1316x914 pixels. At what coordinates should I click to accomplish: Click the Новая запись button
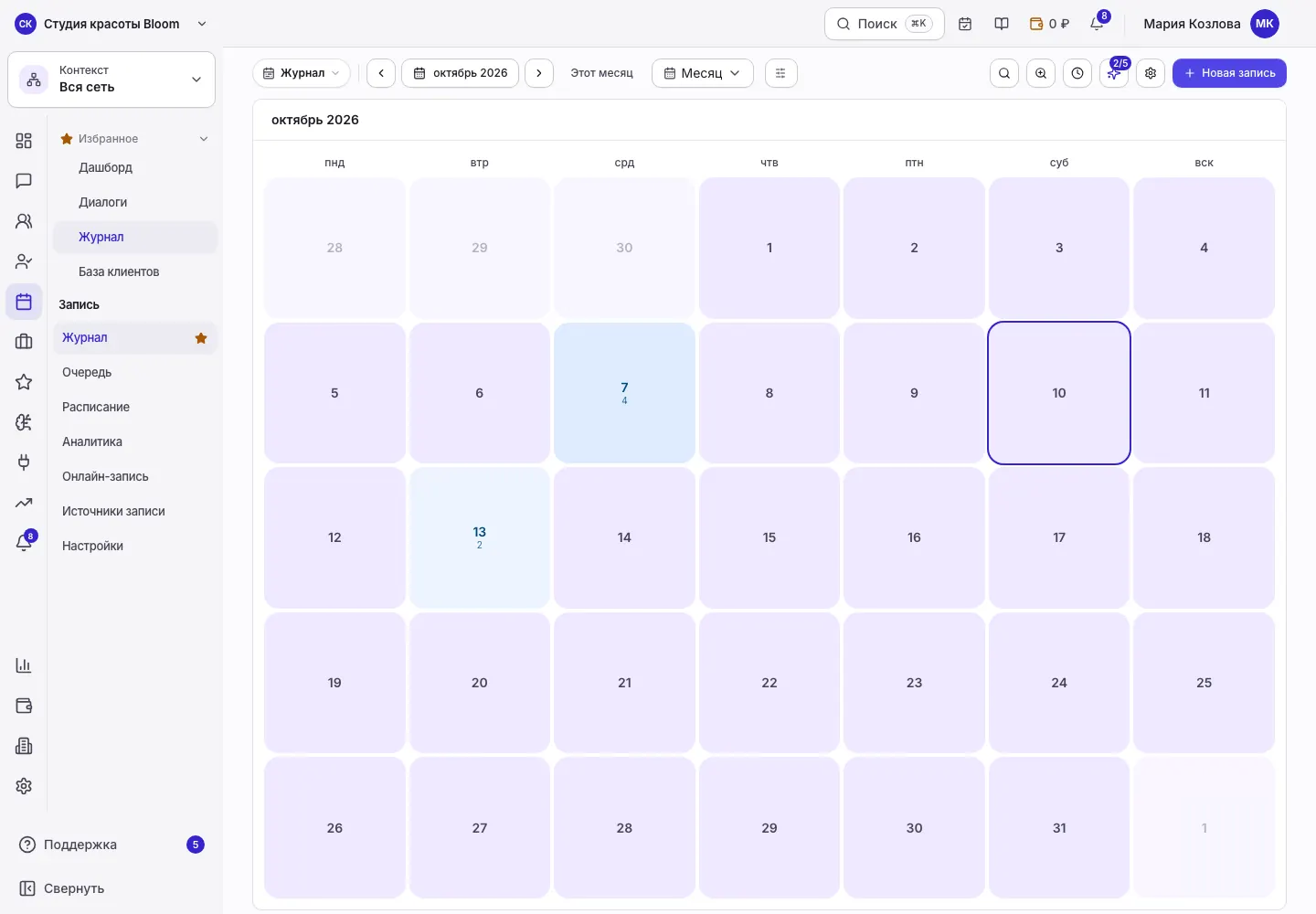coord(1229,73)
